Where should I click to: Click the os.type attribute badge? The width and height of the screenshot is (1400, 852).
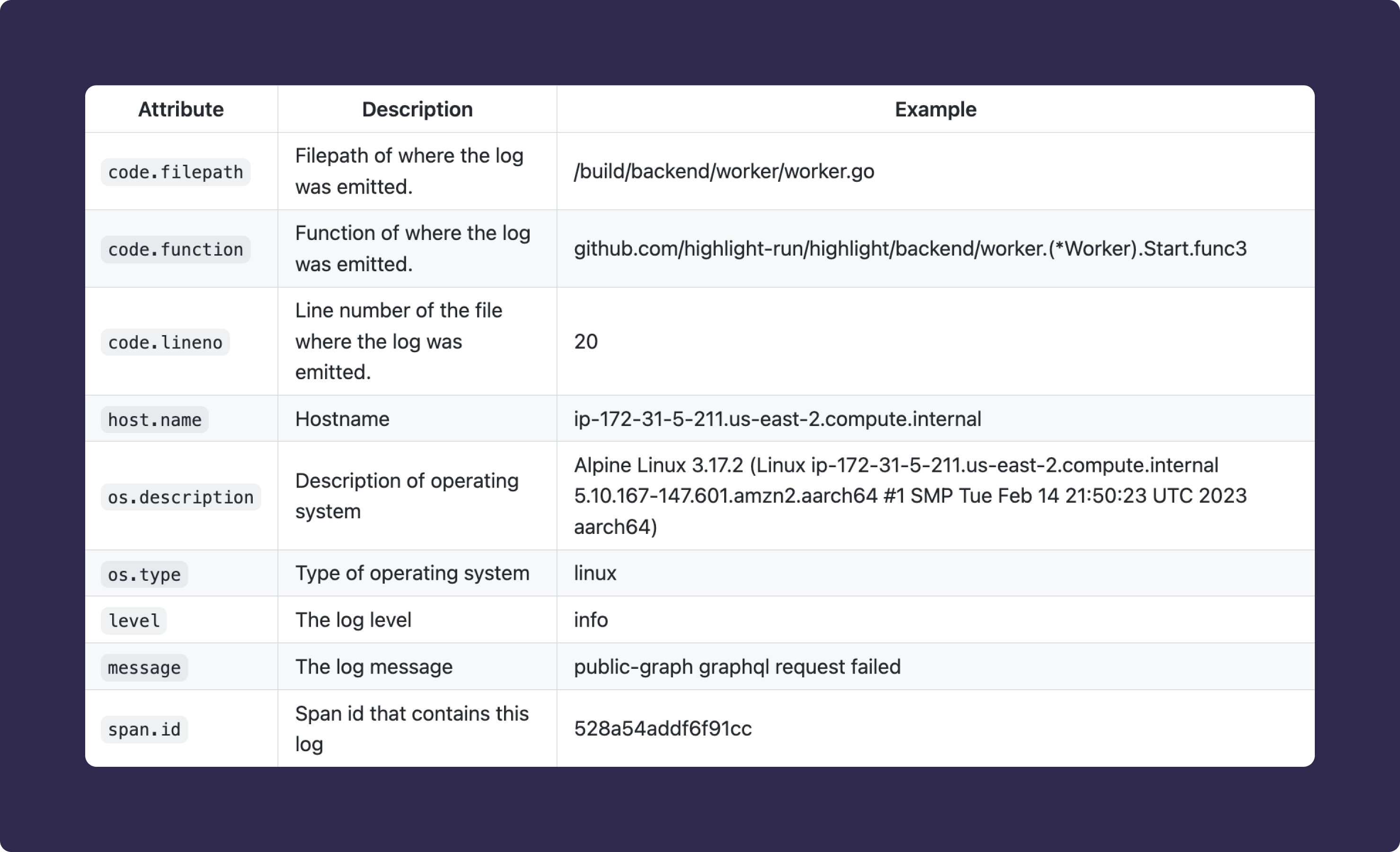tap(144, 574)
